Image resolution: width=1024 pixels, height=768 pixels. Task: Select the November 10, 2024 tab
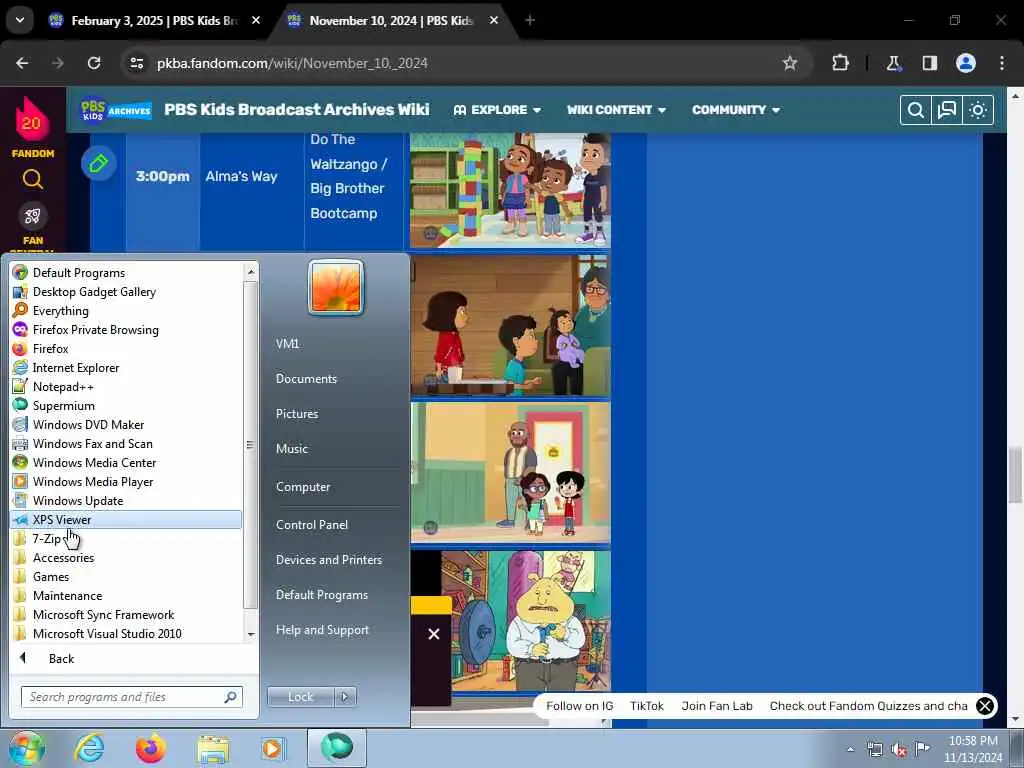392,21
